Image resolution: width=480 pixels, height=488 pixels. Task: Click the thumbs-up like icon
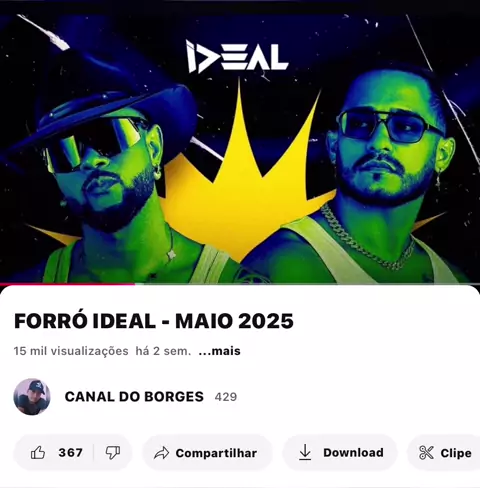[38, 453]
